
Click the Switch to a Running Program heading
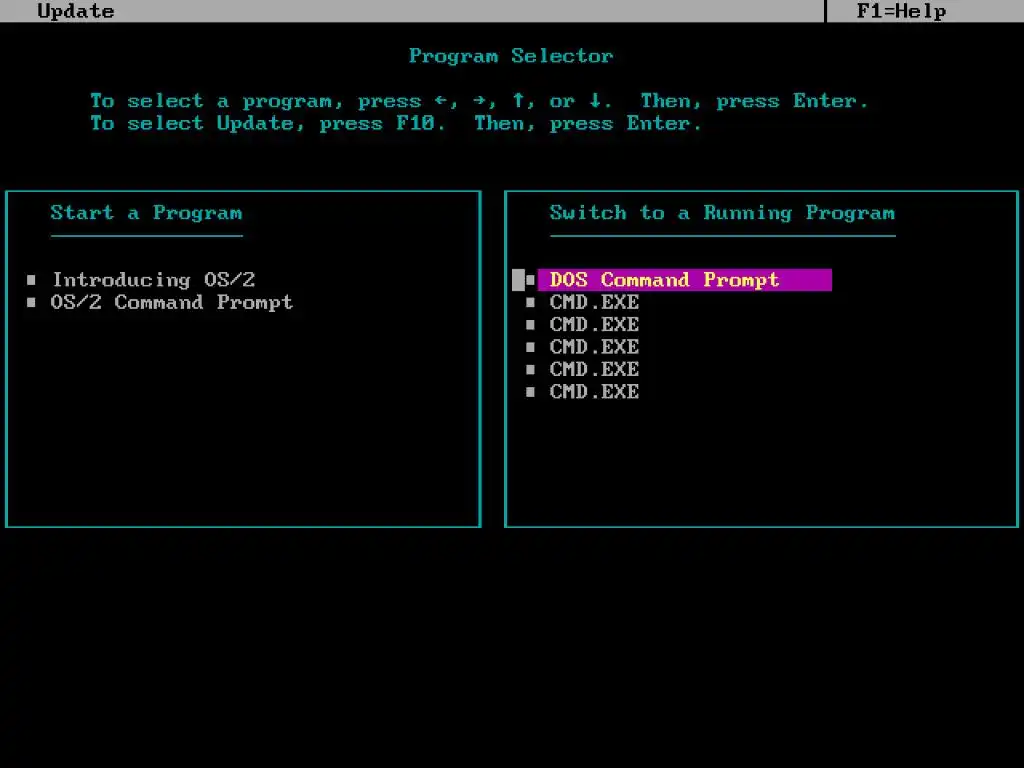click(x=722, y=213)
